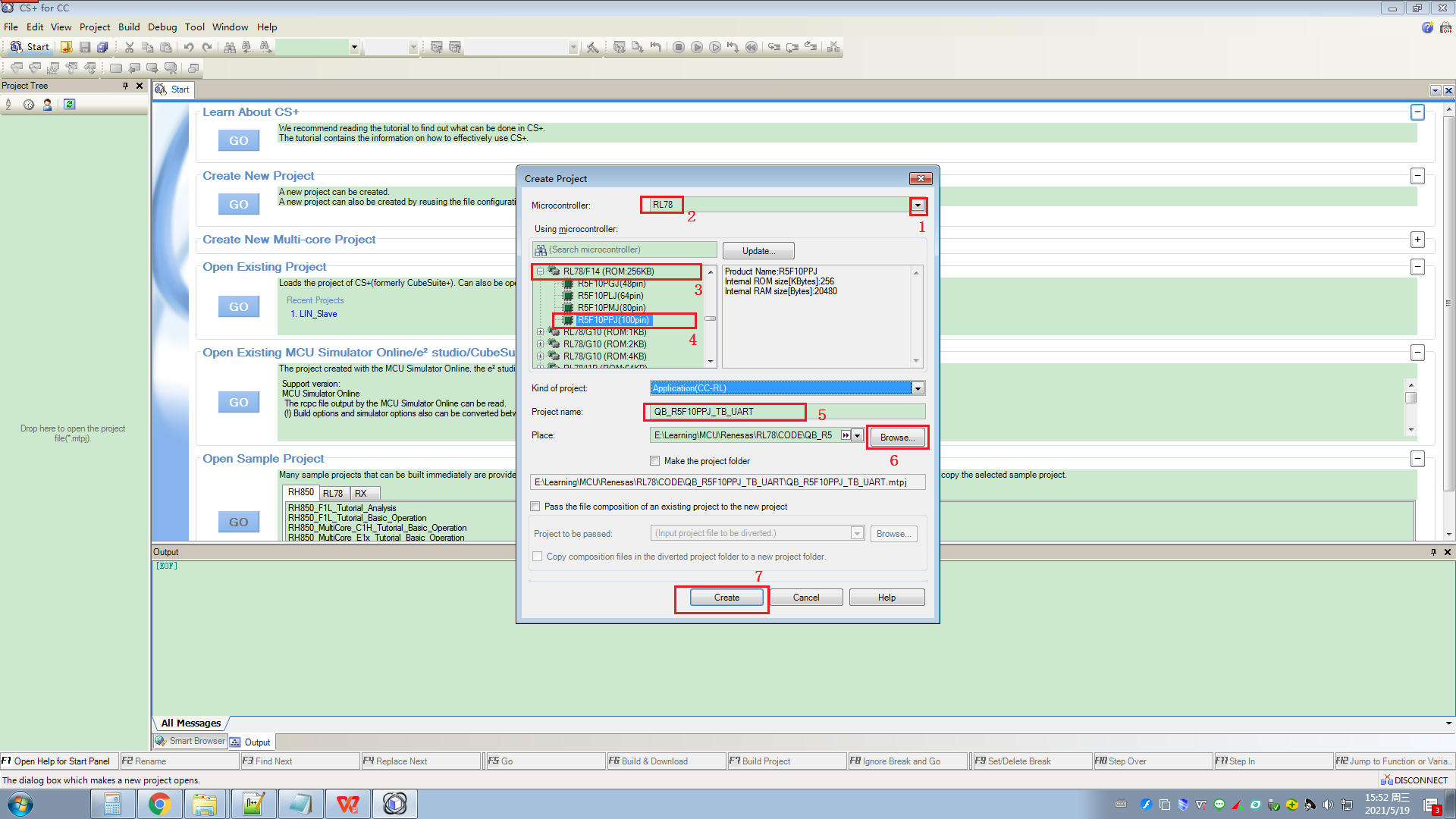Click the Cancel button in dialog
The image size is (1456, 819).
[806, 598]
